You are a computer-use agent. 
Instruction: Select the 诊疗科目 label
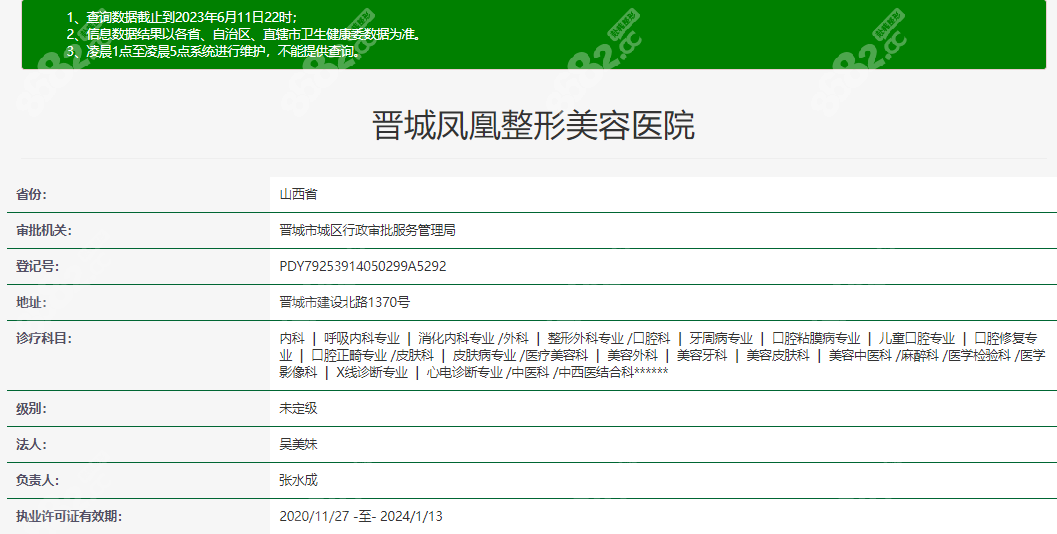coord(43,338)
